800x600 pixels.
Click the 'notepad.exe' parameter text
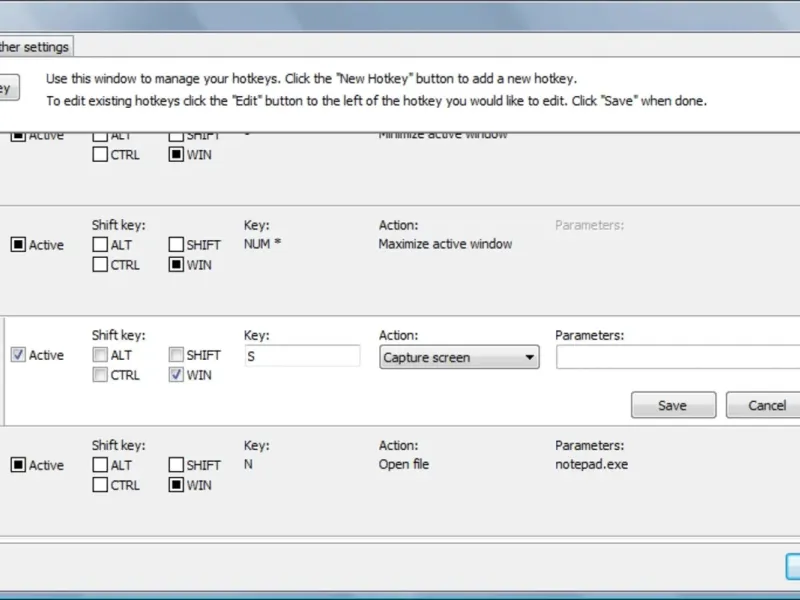click(x=591, y=464)
